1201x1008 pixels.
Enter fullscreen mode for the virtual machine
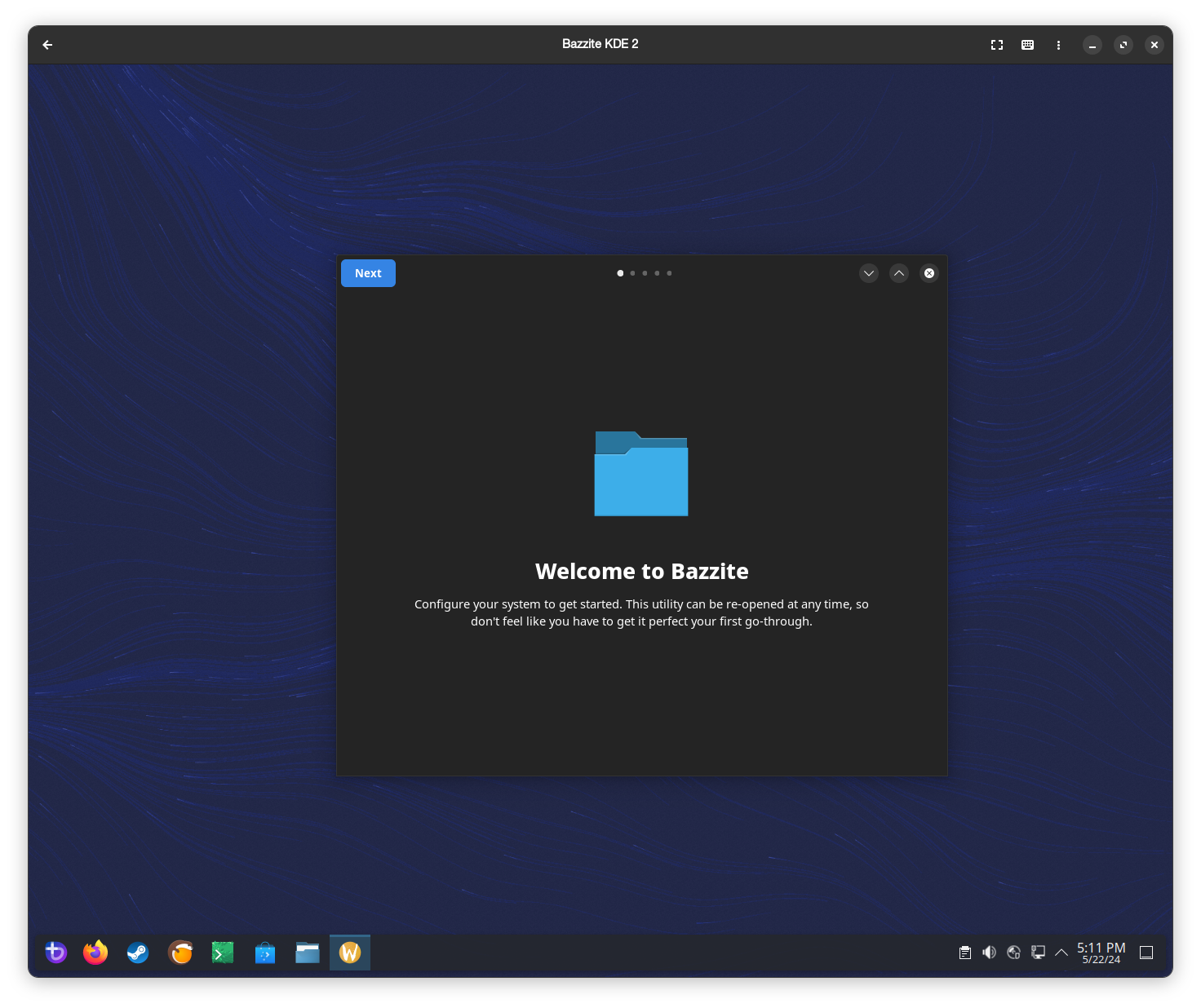point(997,45)
